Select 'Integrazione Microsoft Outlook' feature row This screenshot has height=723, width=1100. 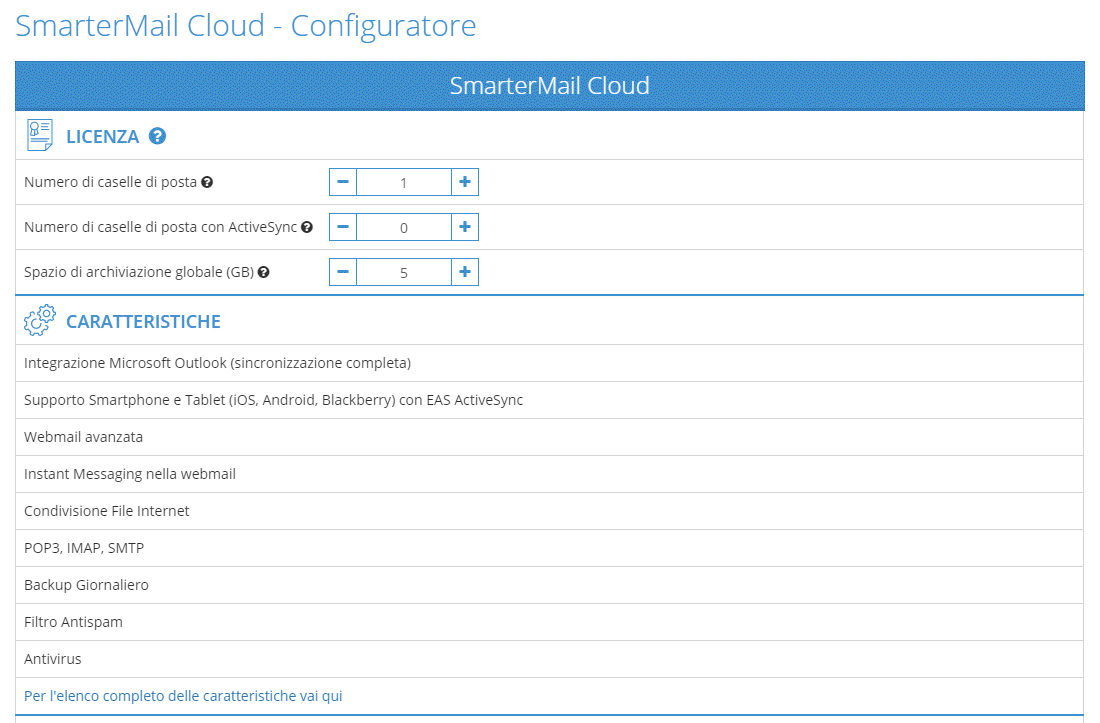click(x=549, y=363)
